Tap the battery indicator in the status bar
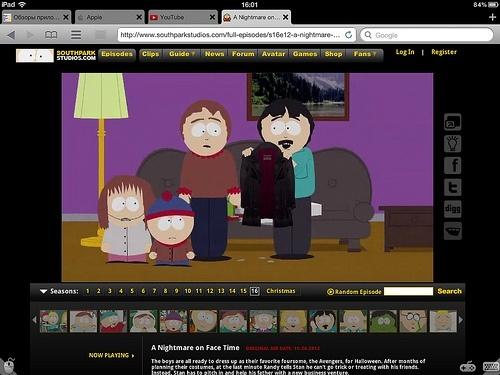This screenshot has height=375, width=500. [x=493, y=5]
